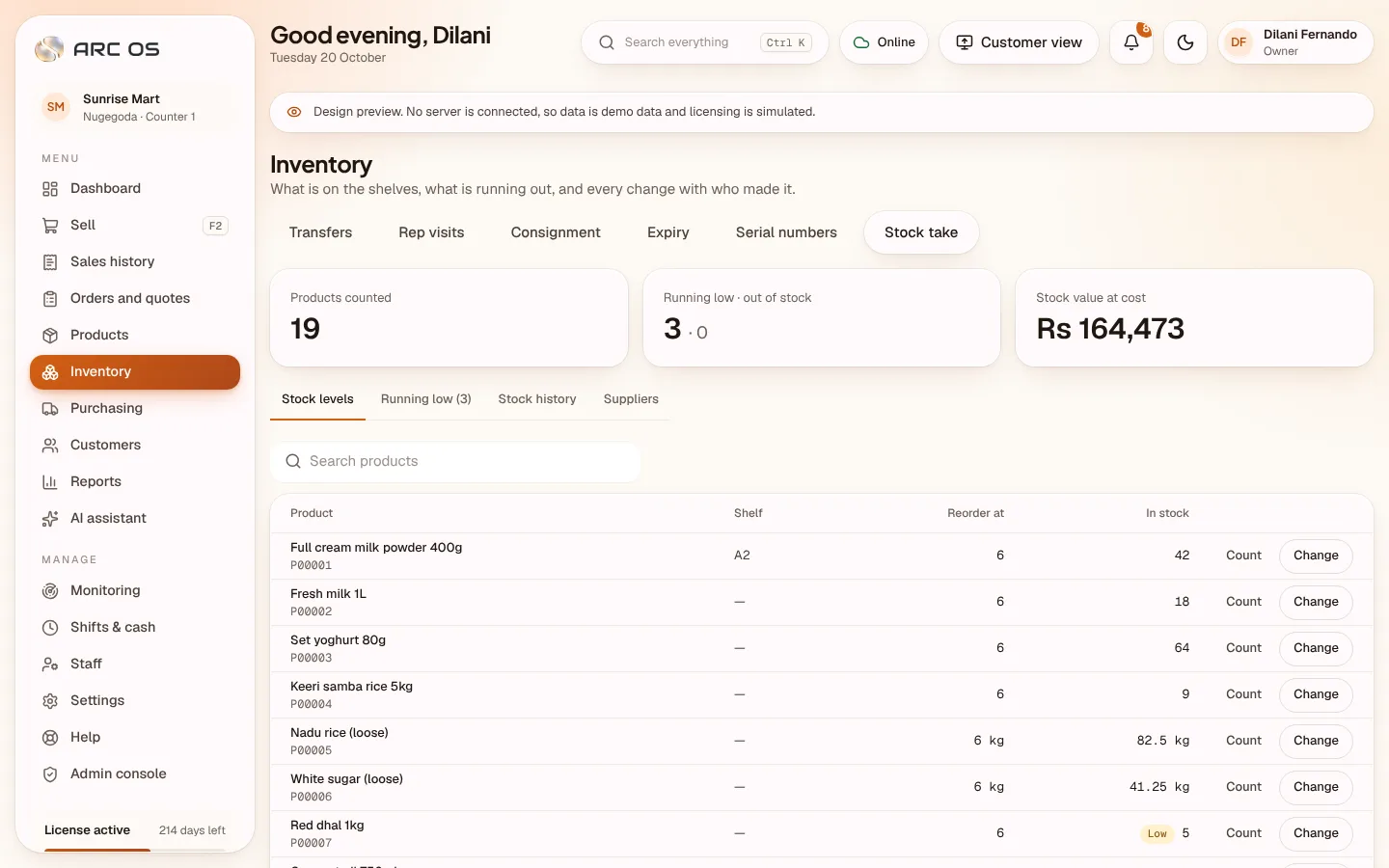Click the Sell cart icon
This screenshot has width=1389, height=868.
(x=50, y=226)
